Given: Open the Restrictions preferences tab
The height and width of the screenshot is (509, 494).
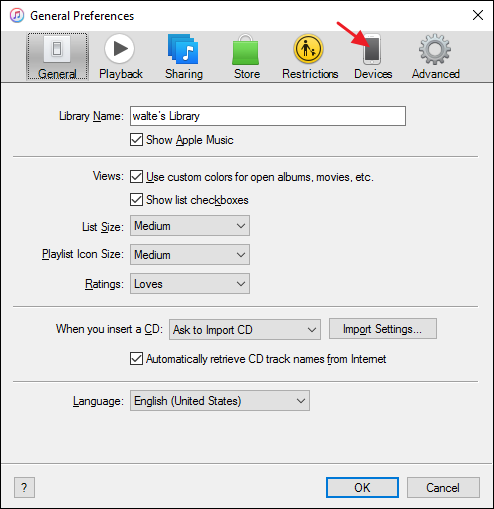Looking at the screenshot, I should click(x=310, y=57).
